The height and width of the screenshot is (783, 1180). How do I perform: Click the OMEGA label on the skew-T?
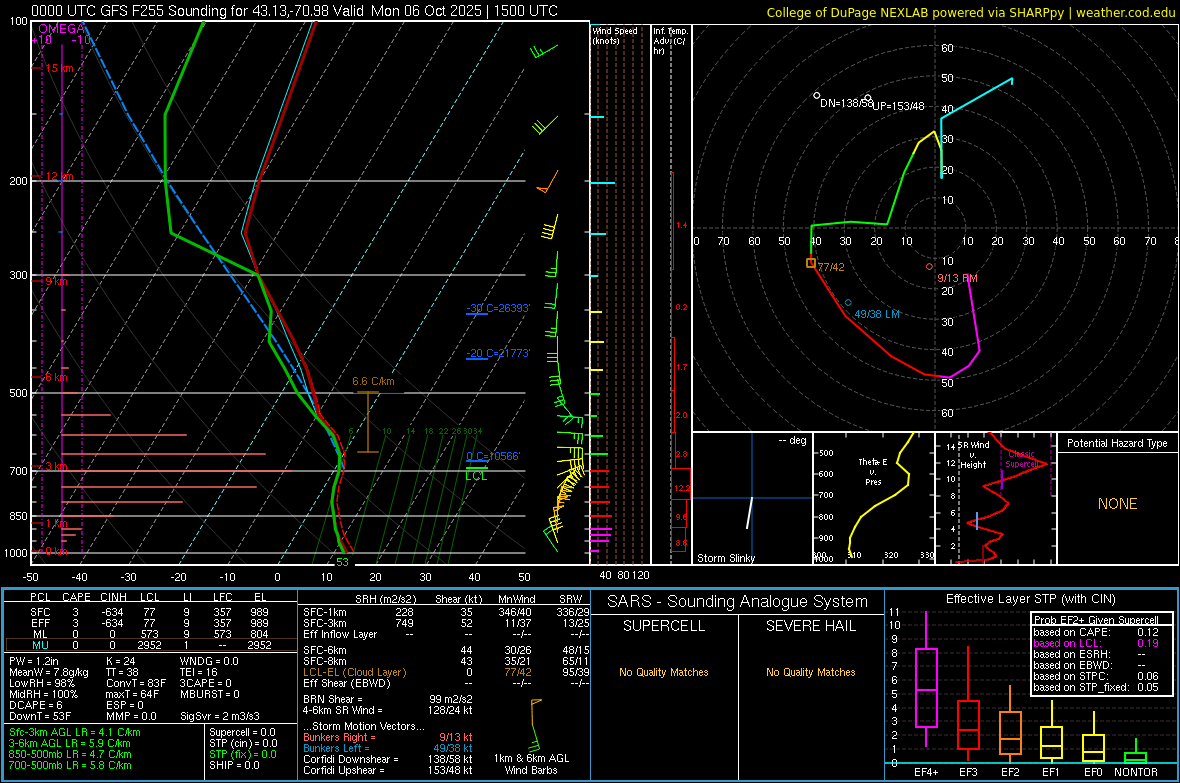[62, 29]
